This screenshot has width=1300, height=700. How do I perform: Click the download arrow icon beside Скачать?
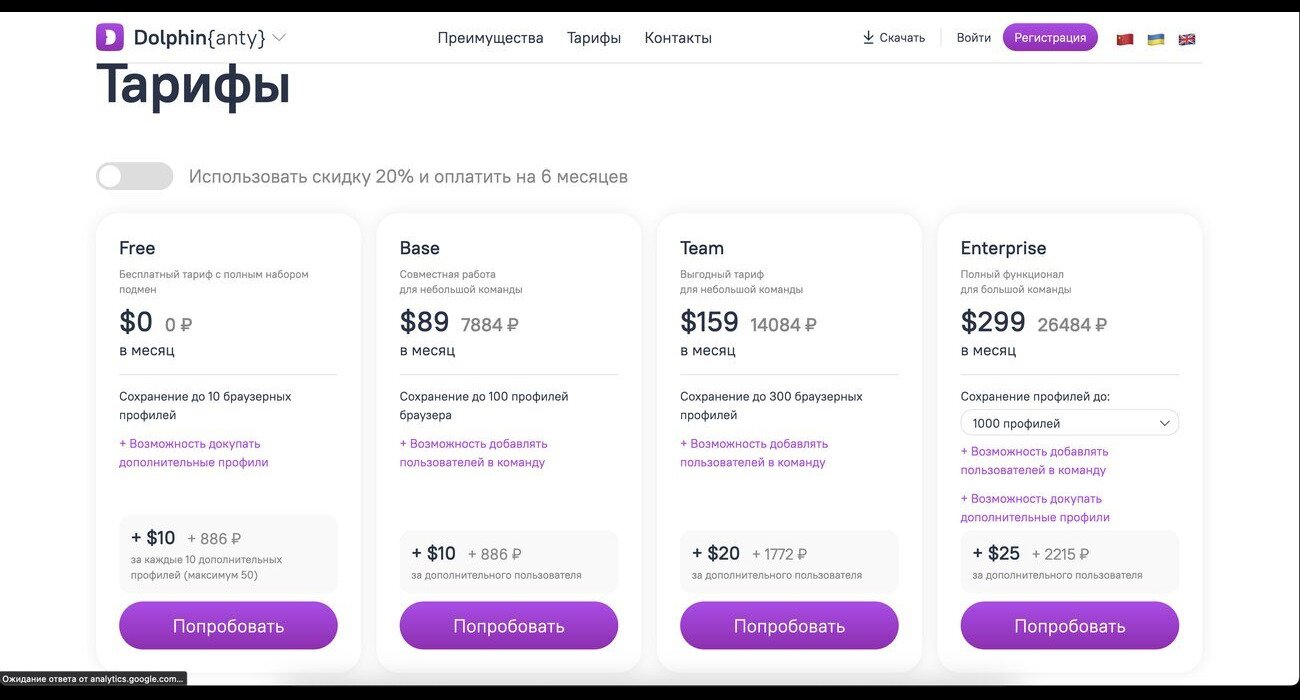click(x=868, y=38)
